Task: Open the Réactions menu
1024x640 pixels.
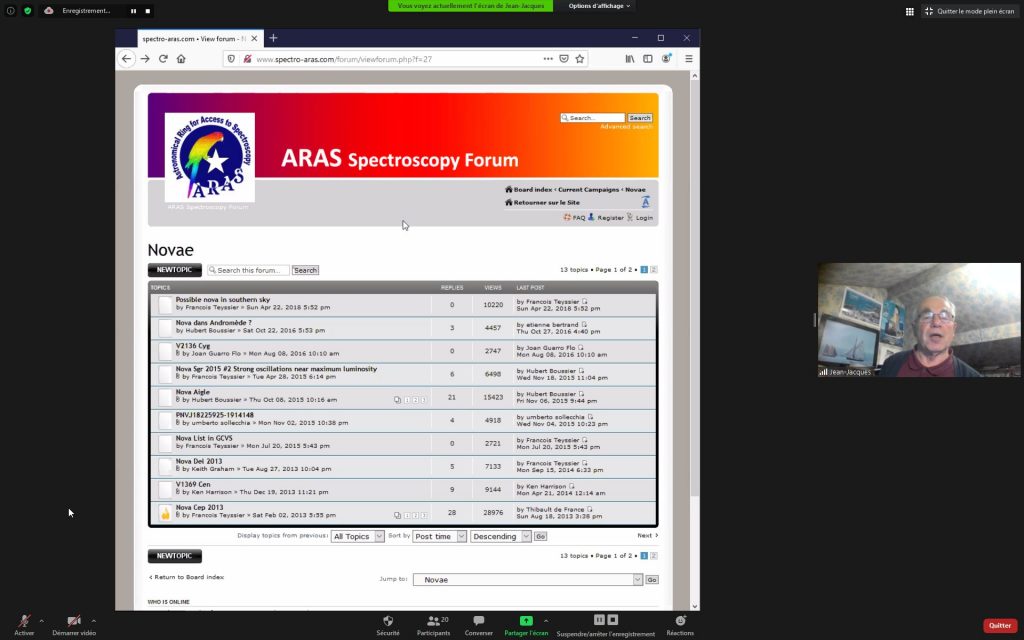Action: 680,625
